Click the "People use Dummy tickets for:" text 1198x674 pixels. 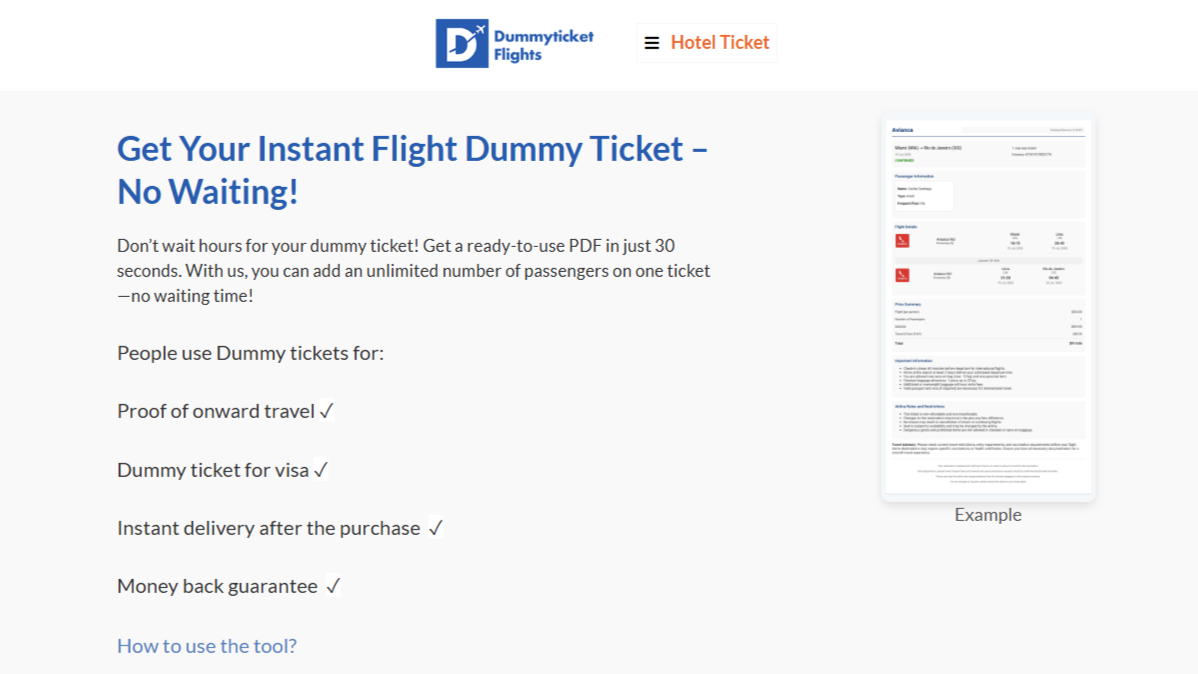tap(250, 353)
